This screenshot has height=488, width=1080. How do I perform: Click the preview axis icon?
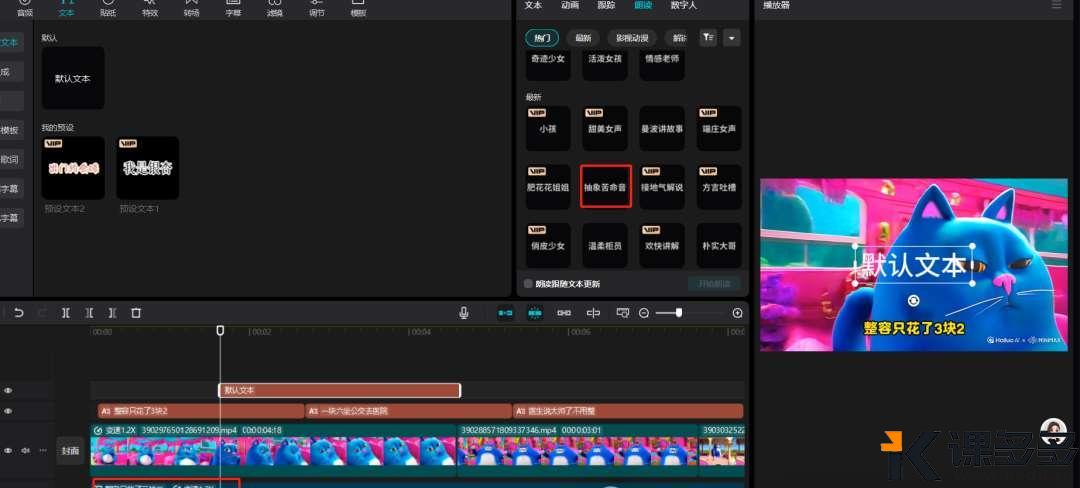coord(593,313)
